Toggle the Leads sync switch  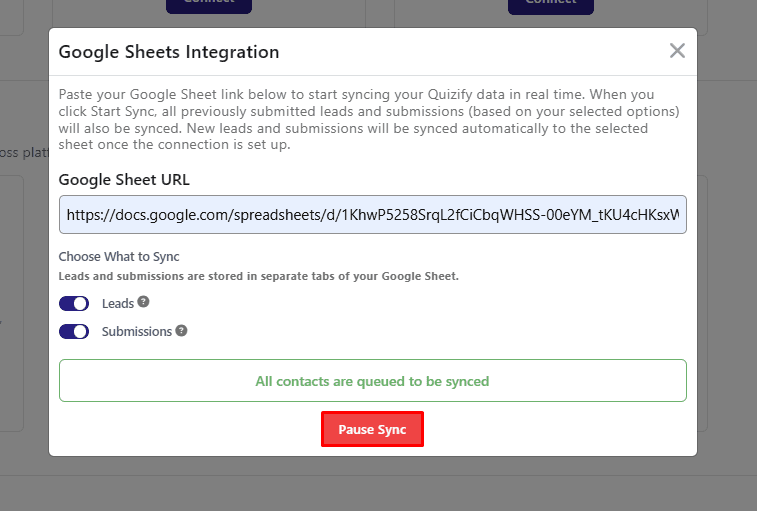(x=74, y=304)
